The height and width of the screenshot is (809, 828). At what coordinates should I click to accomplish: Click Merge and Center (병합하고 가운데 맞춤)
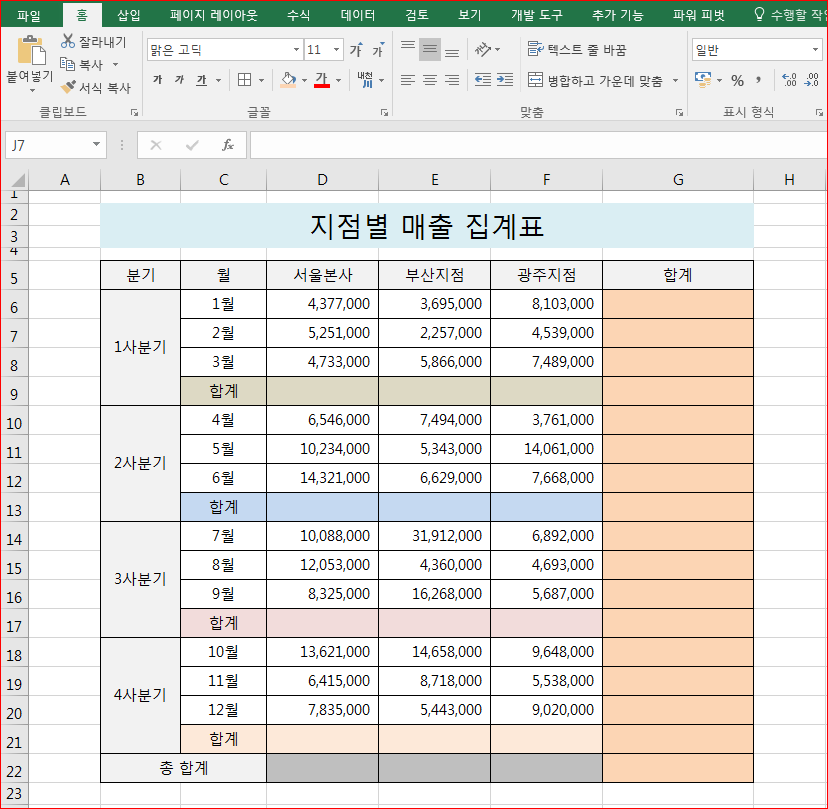tap(595, 80)
